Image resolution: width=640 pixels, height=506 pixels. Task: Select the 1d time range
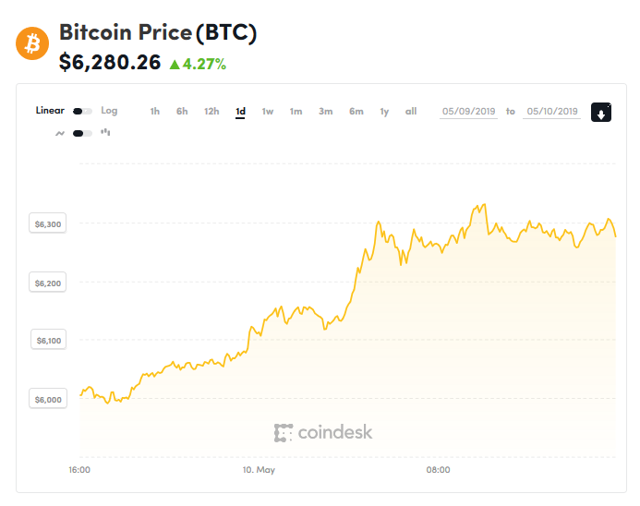(x=240, y=111)
